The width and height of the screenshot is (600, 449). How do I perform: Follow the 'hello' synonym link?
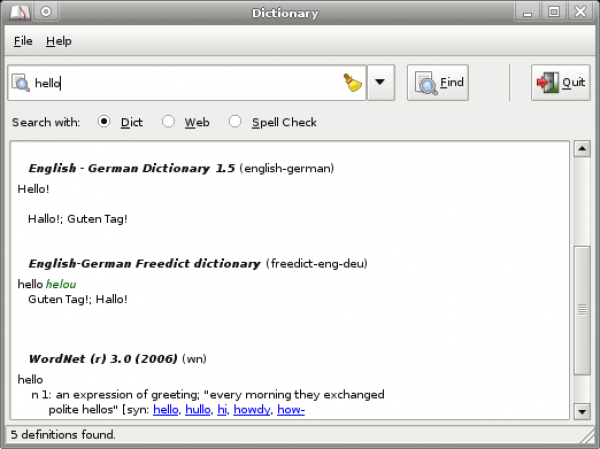[x=166, y=410]
